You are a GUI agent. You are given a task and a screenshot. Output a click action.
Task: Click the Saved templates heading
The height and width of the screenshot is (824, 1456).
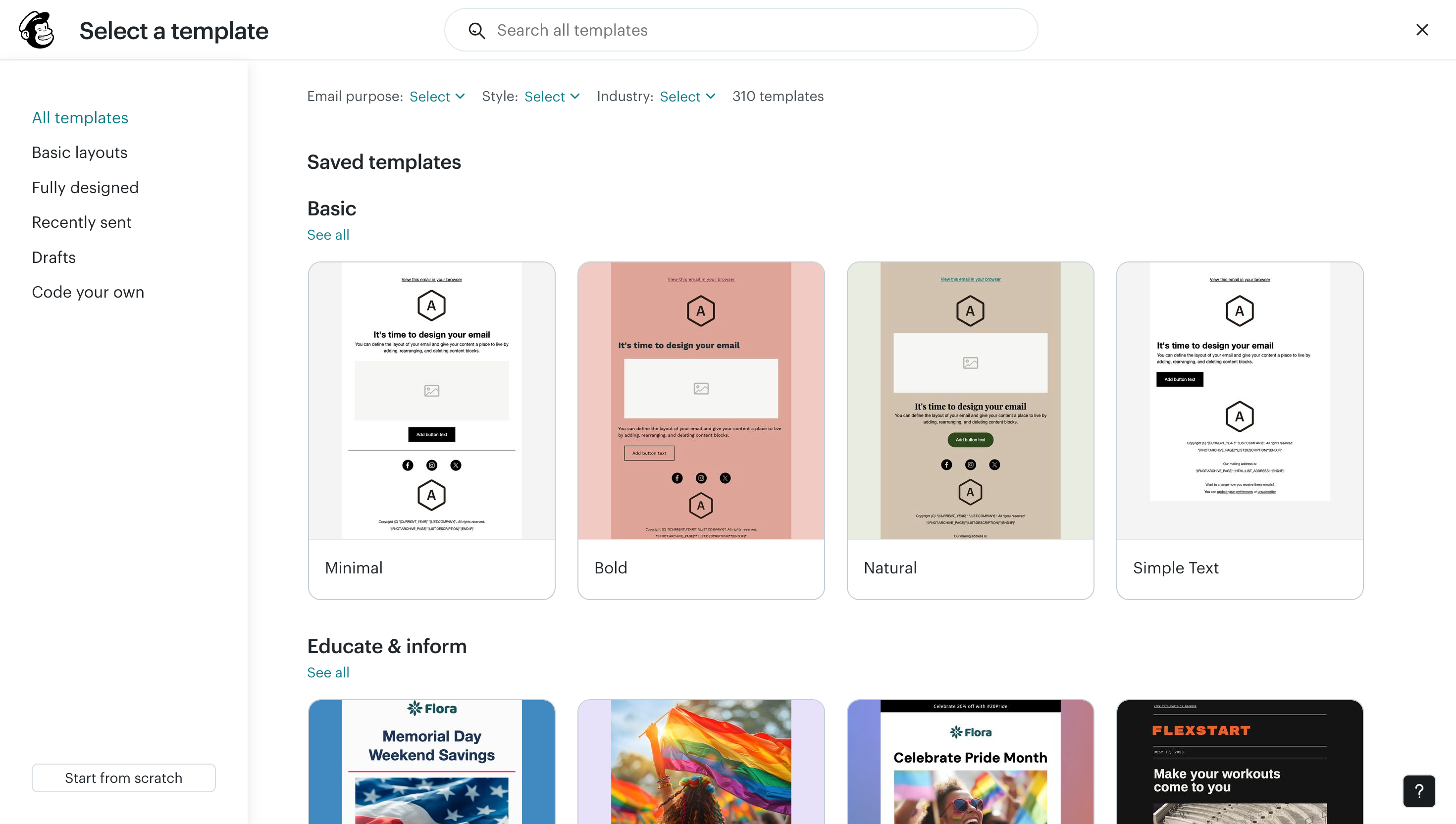384,162
